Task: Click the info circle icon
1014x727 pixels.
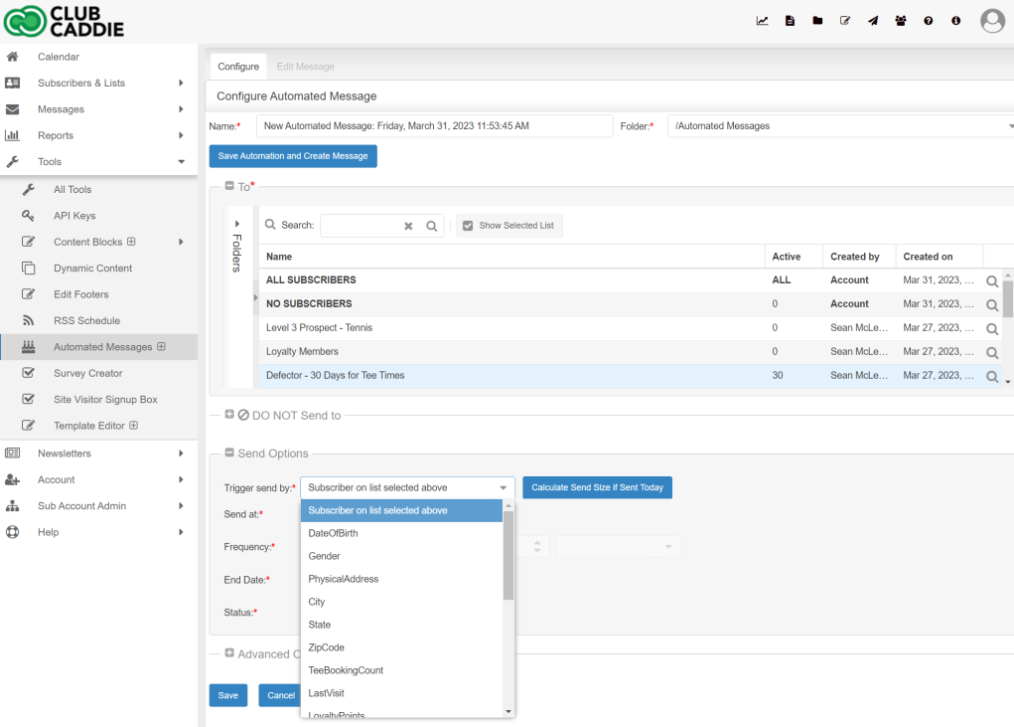Action: [956, 21]
